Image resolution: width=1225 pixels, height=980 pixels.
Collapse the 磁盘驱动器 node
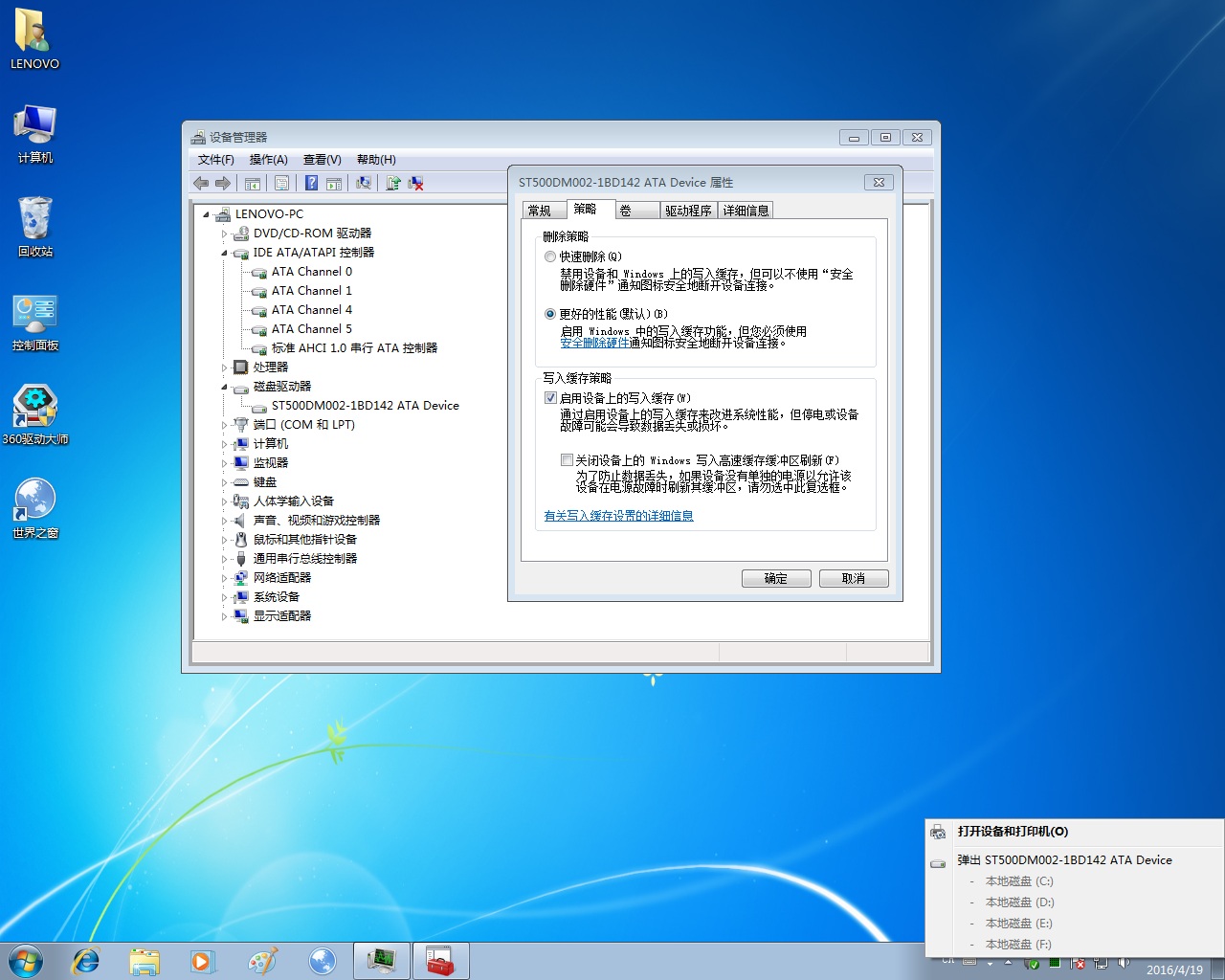[225, 387]
